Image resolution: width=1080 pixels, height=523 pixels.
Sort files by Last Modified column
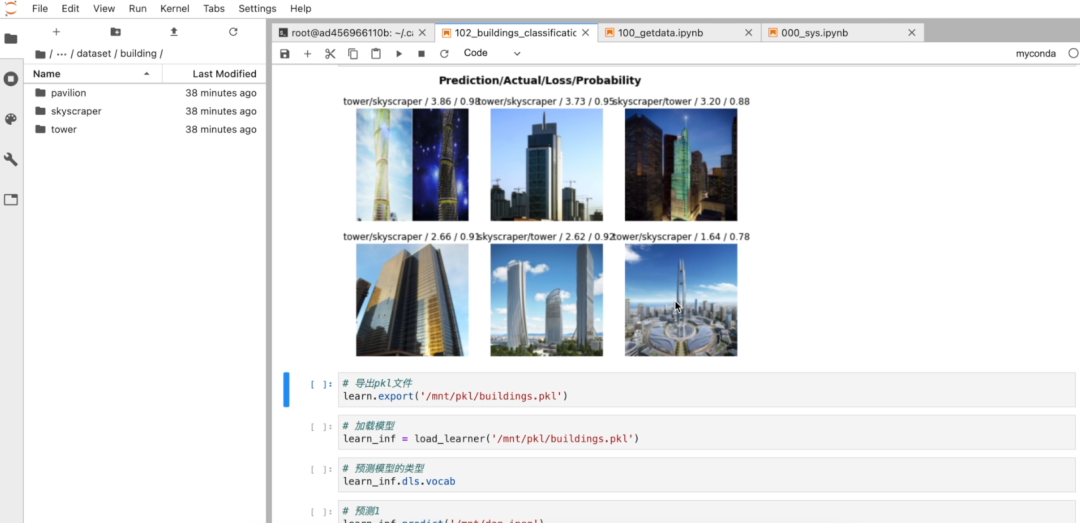[x=224, y=74]
